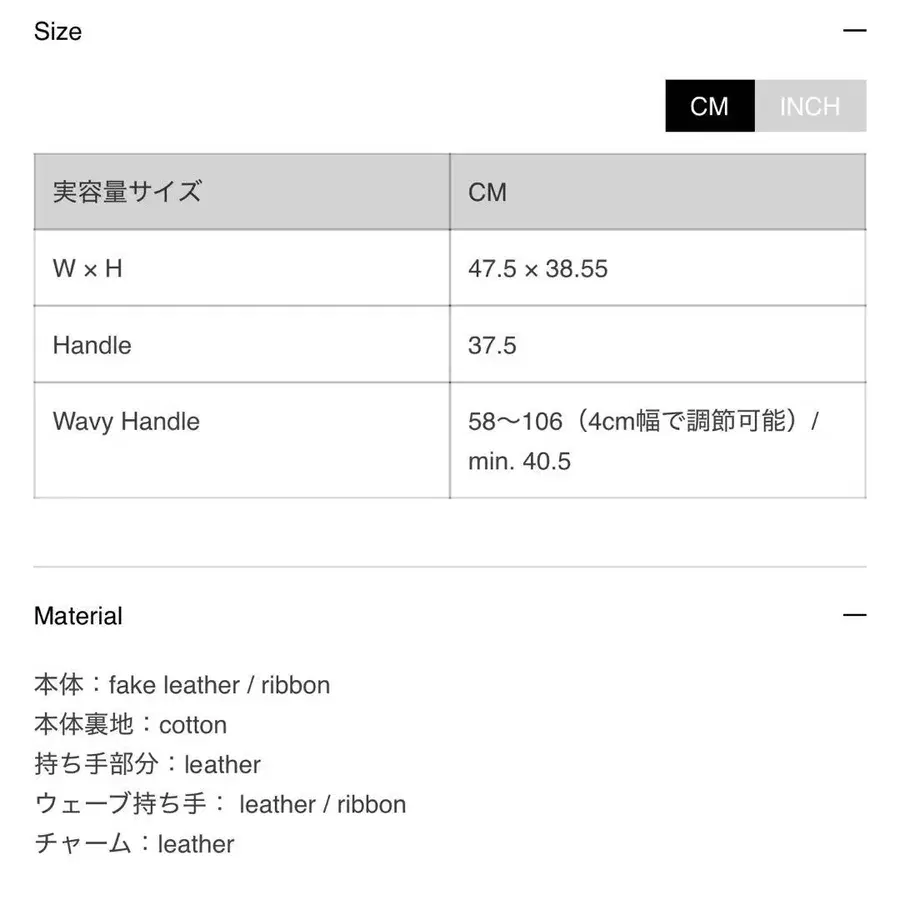900x900 pixels.
Task: Click the Handle row label
Action: point(92,345)
